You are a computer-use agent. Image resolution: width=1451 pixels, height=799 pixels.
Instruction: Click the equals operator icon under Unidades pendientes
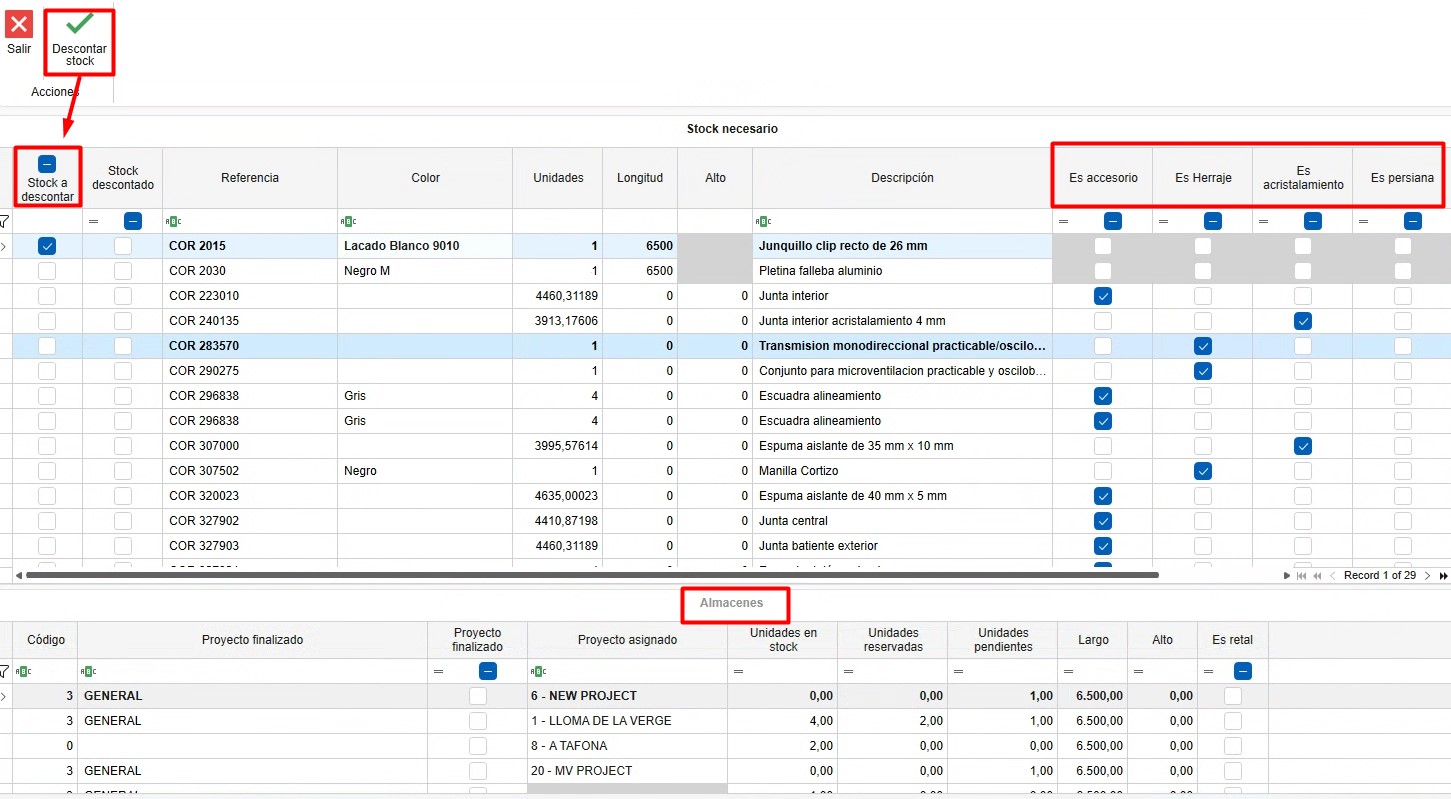[959, 671]
